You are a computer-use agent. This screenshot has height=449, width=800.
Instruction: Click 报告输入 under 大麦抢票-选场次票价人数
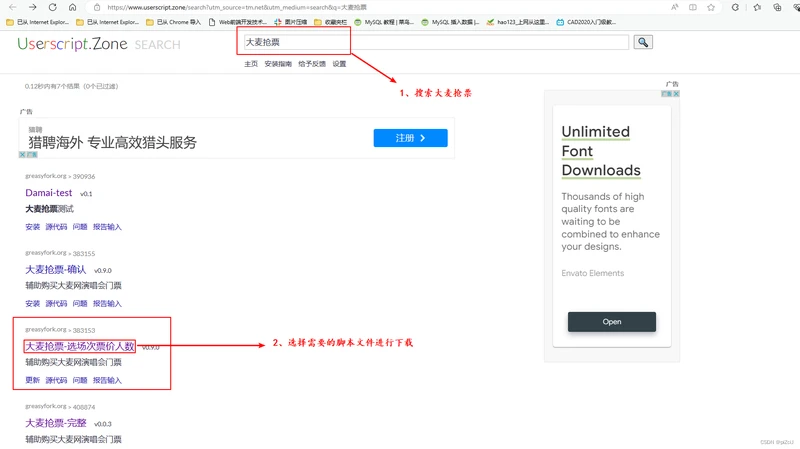[107, 380]
